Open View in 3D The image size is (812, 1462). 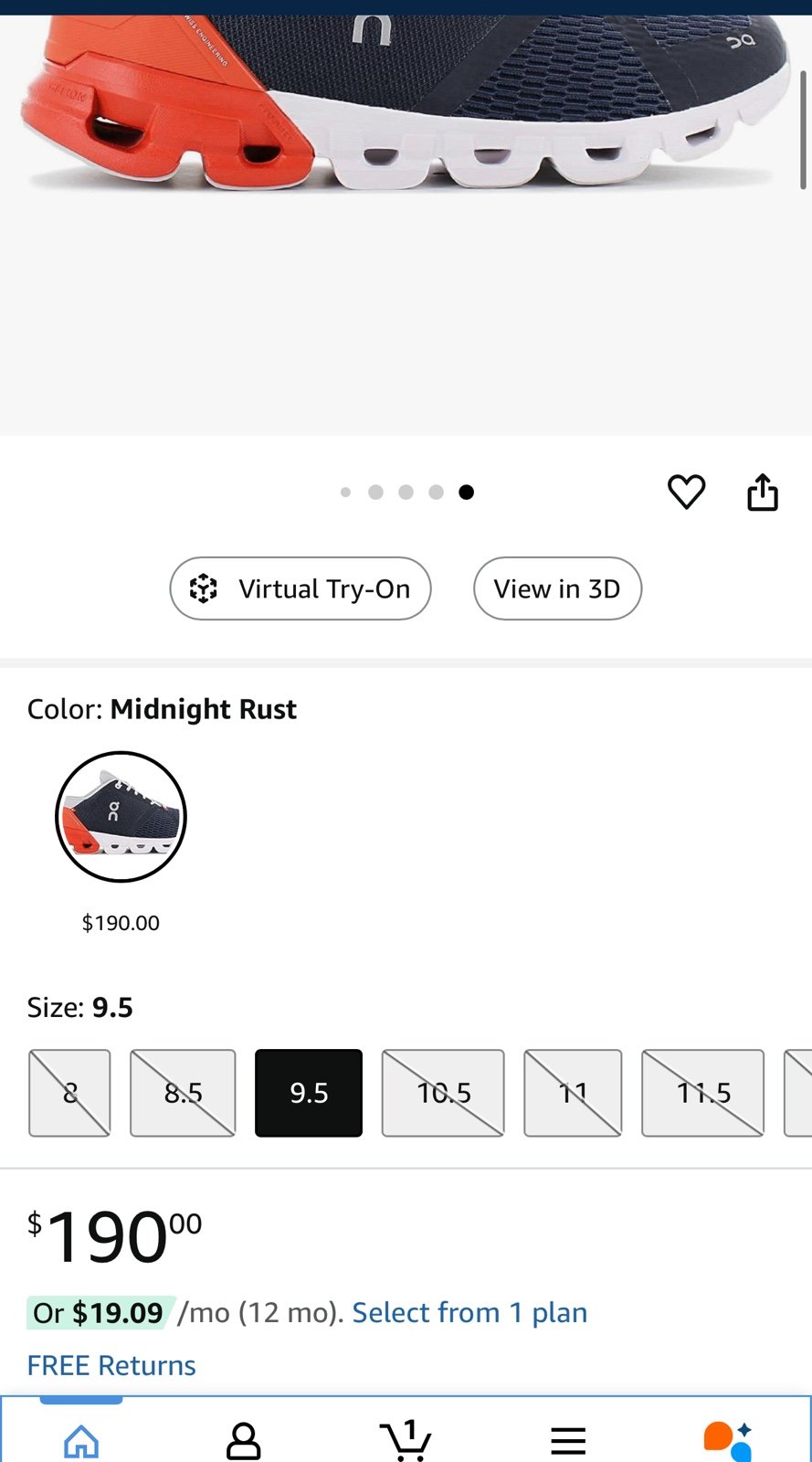pos(557,588)
